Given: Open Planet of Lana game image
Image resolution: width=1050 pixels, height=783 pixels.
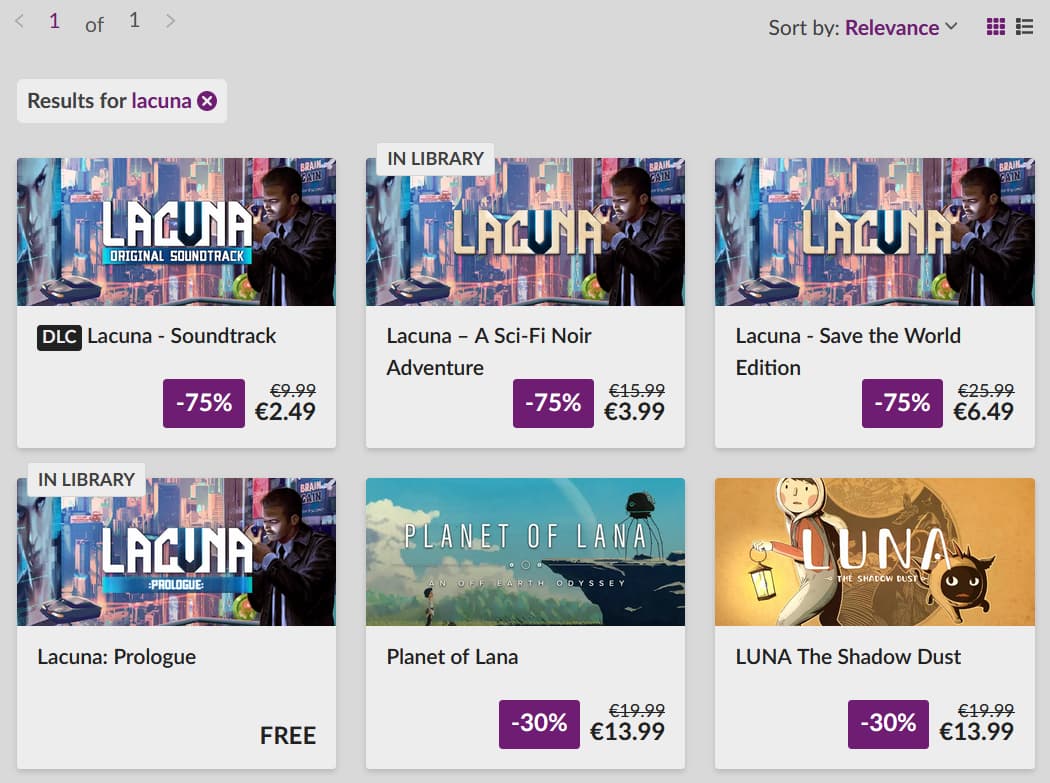Looking at the screenshot, I should (x=525, y=552).
